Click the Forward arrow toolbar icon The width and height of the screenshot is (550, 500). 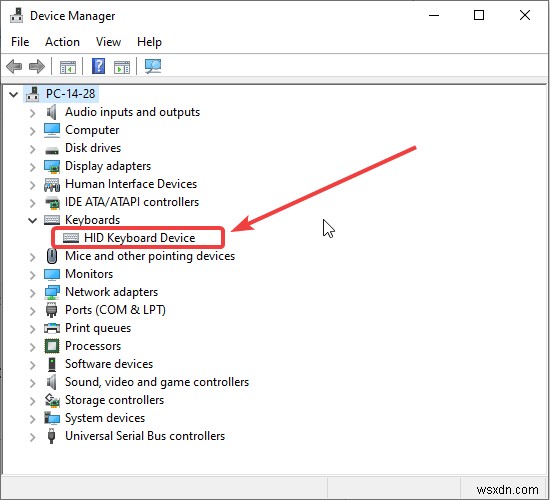(37, 66)
